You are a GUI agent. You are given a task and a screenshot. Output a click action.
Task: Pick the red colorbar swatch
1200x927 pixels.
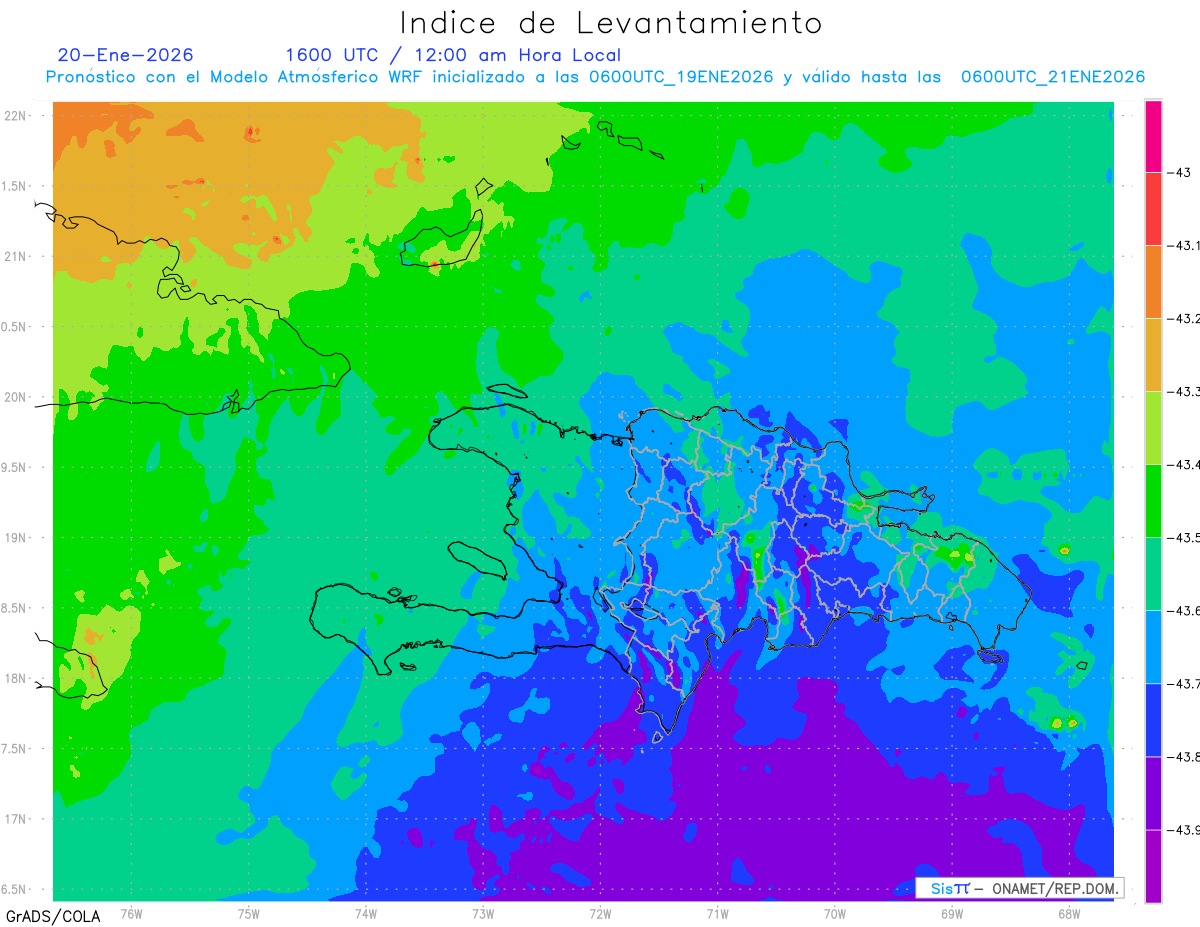click(x=1153, y=209)
